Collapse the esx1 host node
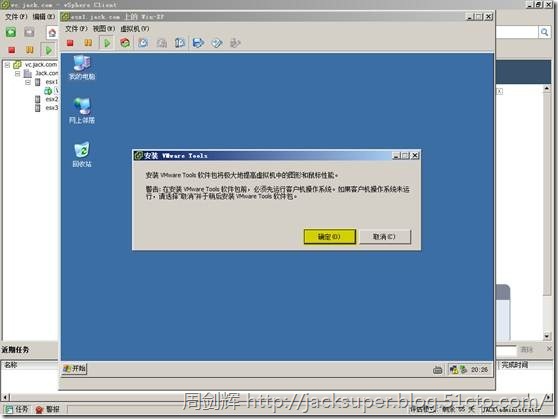The image size is (558, 419). click(28, 82)
